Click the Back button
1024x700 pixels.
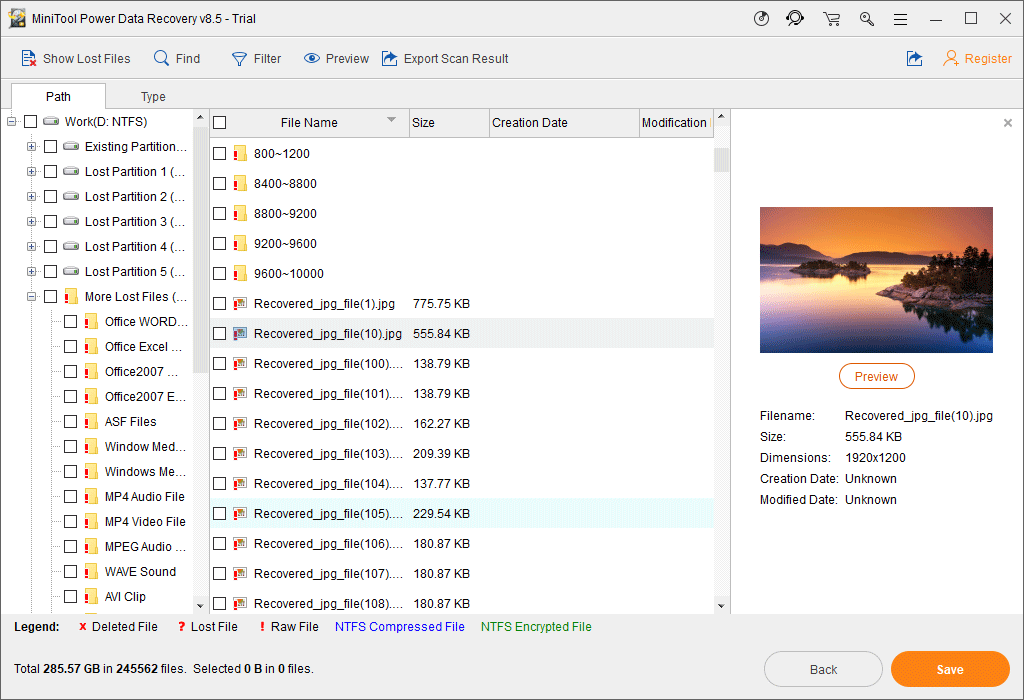pyautogui.click(x=824, y=669)
